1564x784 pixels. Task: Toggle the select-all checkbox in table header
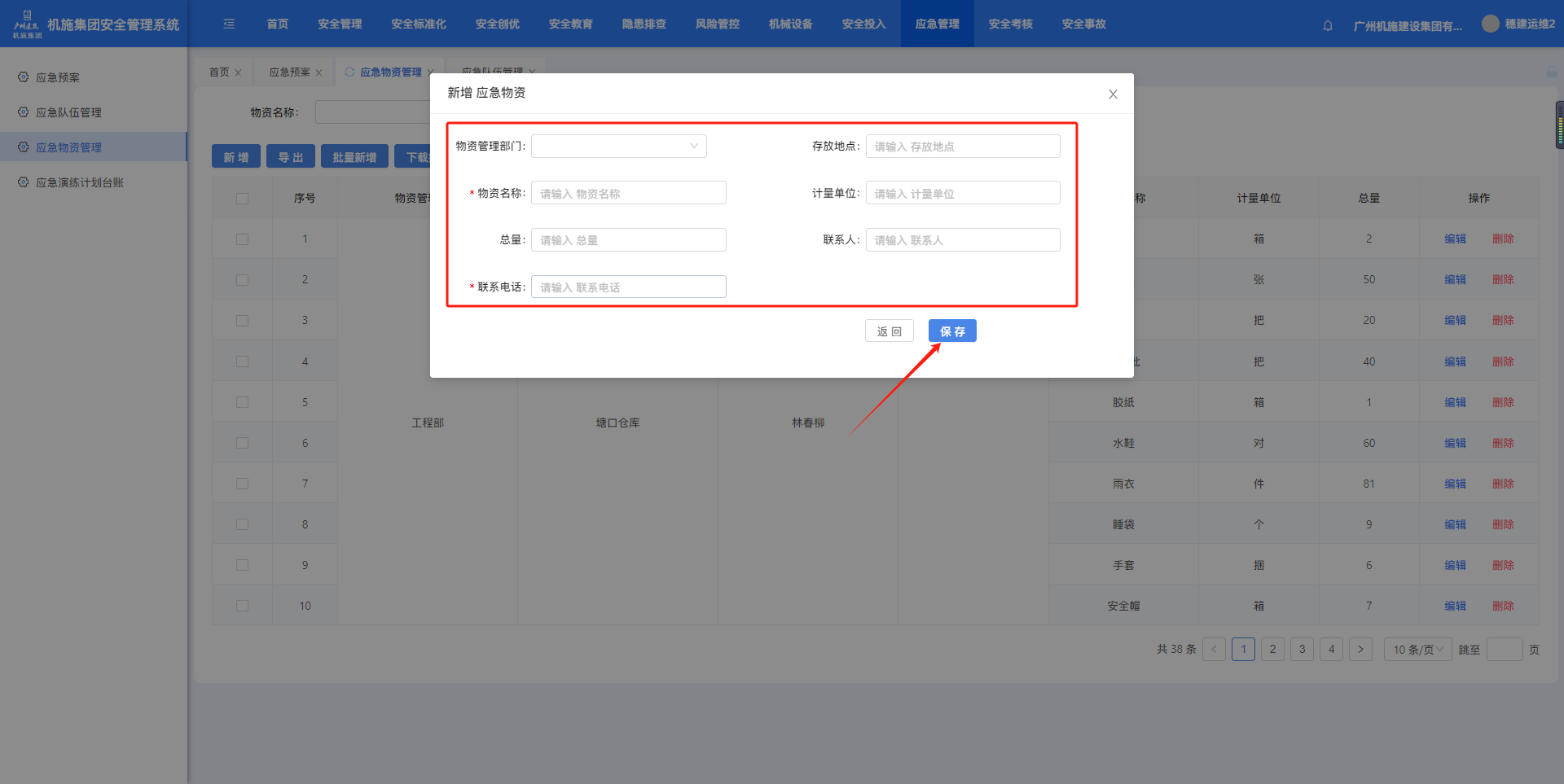[x=242, y=199]
